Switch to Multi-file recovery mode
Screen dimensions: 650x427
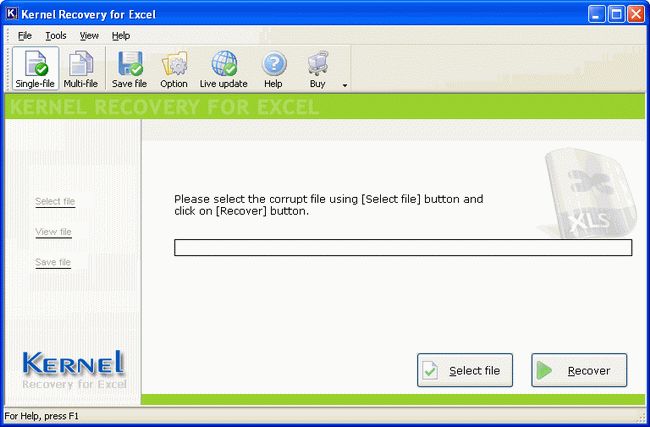click(x=81, y=68)
